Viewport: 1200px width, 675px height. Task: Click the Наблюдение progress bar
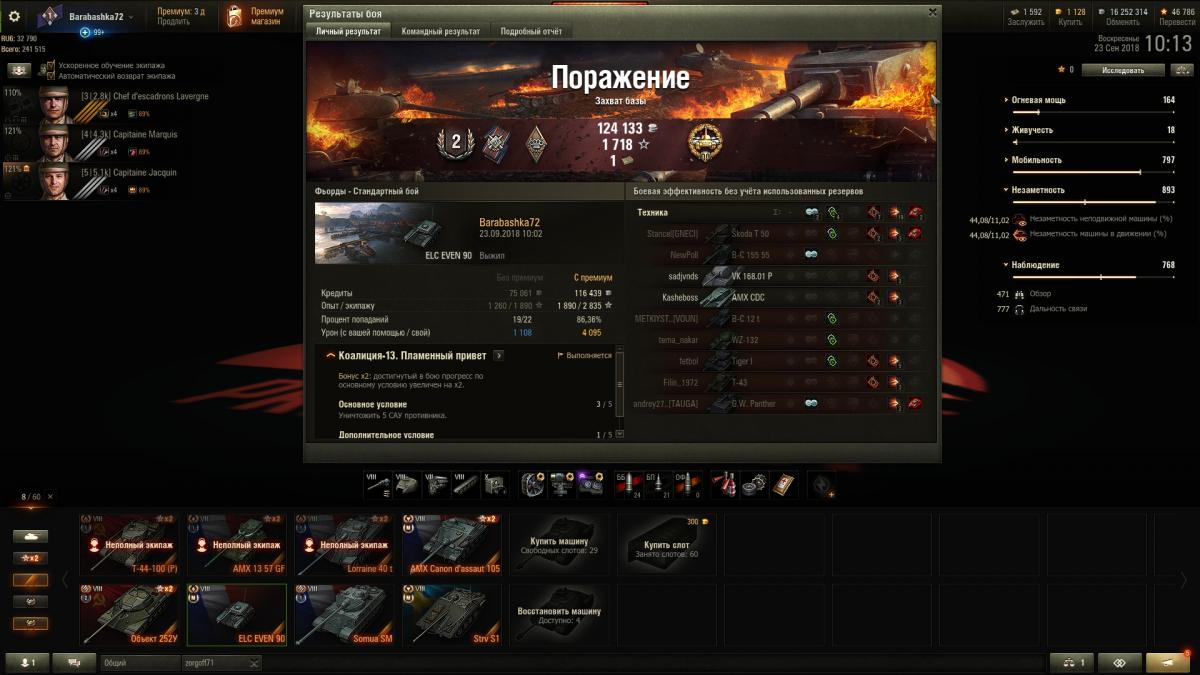pos(1094,277)
